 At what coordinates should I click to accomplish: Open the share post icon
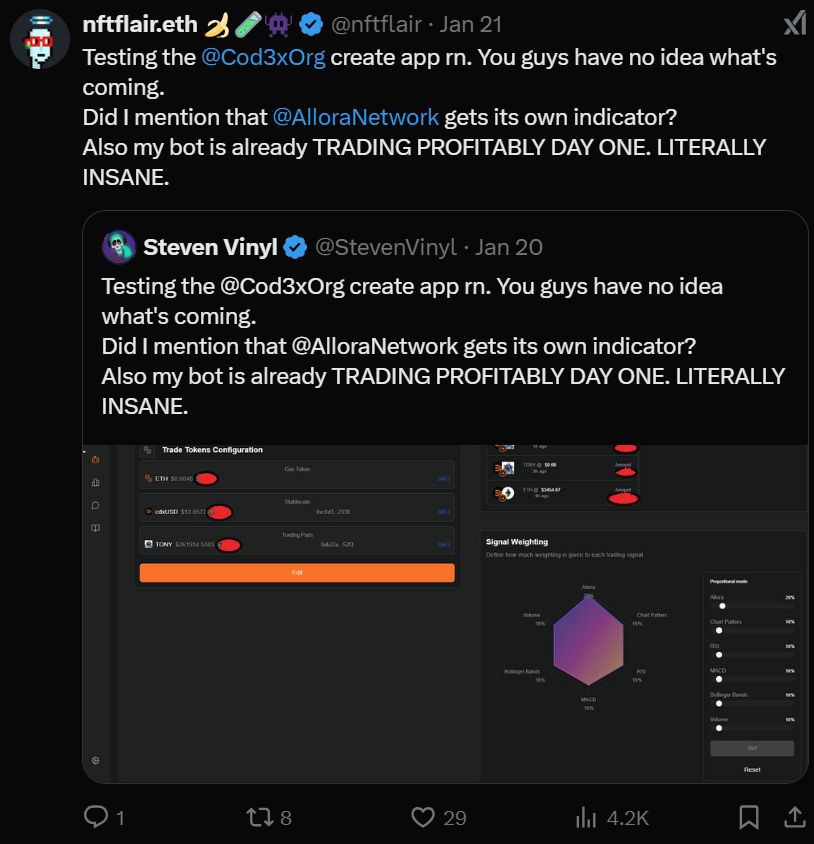click(x=795, y=817)
